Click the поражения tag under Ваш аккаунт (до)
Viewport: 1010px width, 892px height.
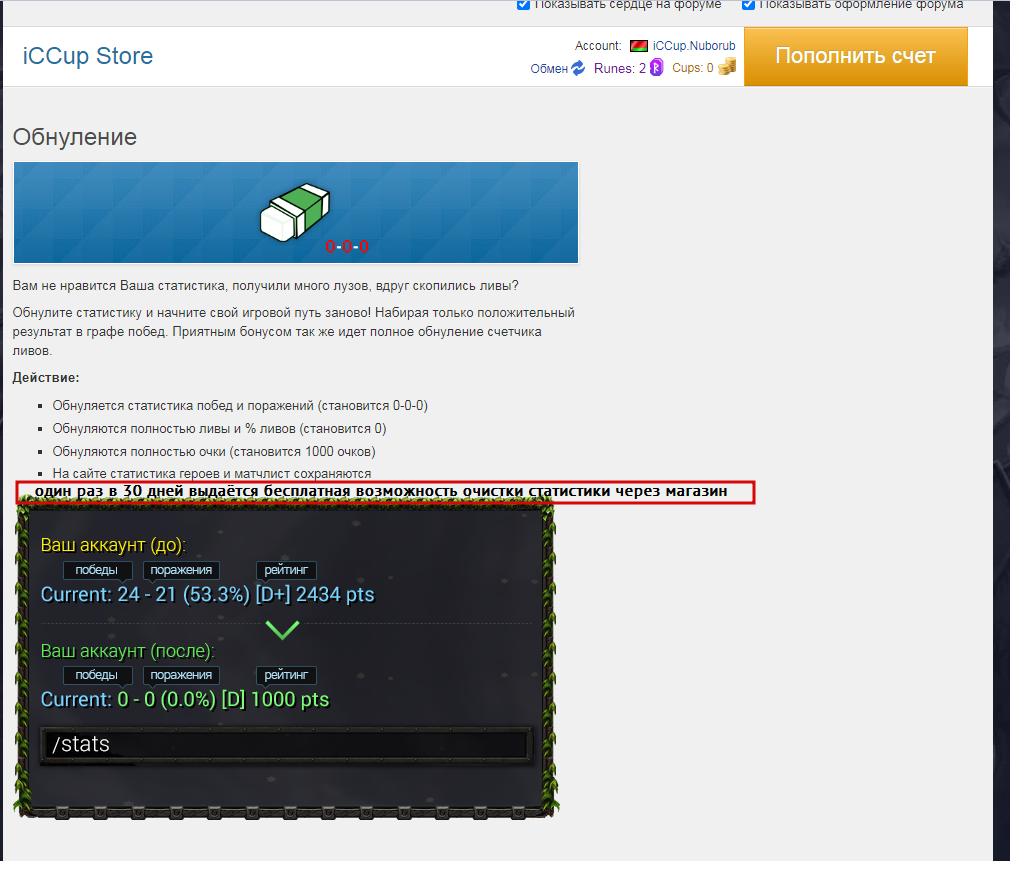pyautogui.click(x=181, y=570)
